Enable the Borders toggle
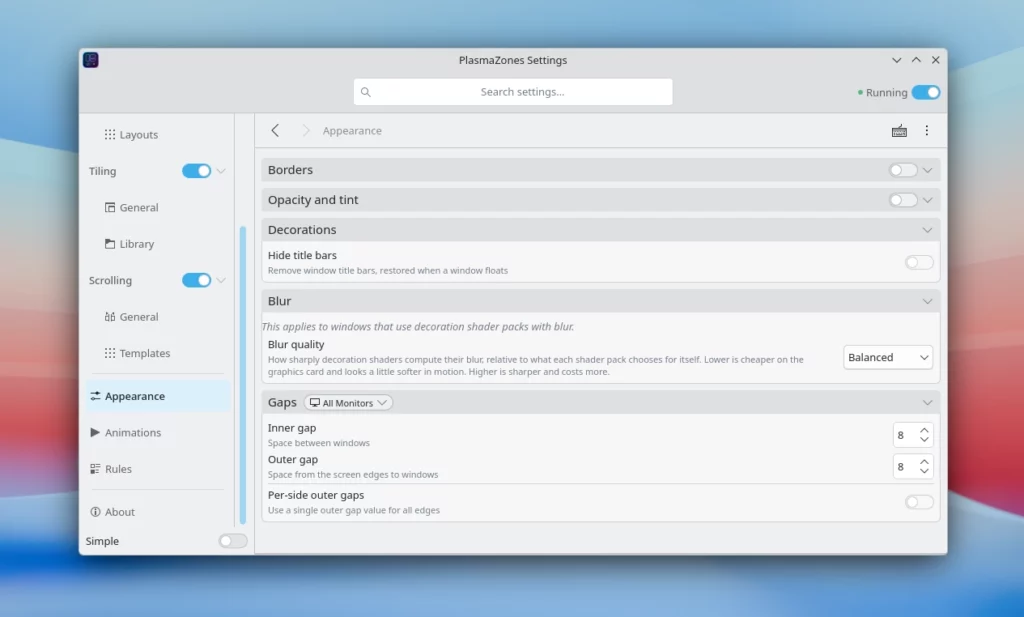Screen dimensions: 1024x617 (903, 170)
